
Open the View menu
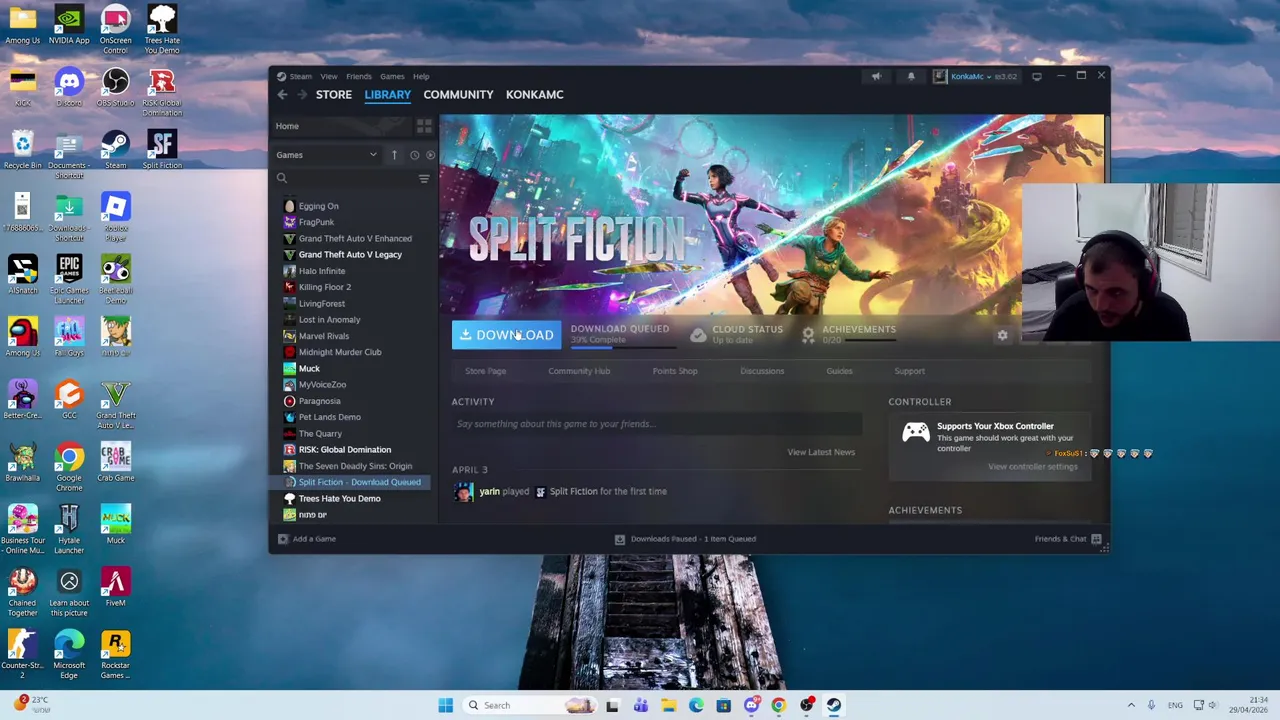coord(329,76)
